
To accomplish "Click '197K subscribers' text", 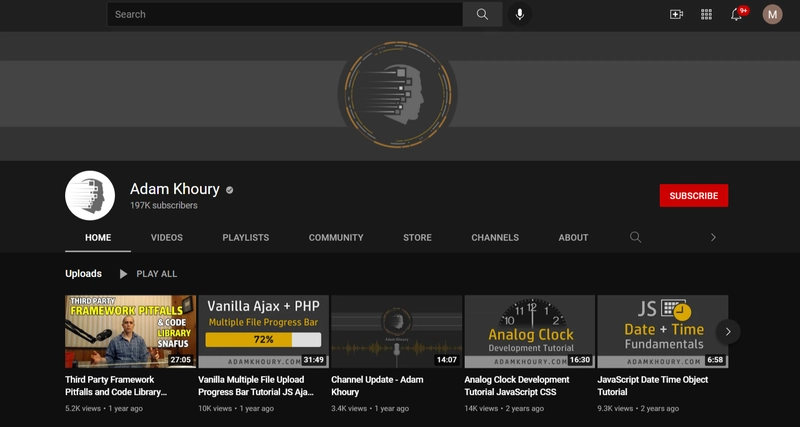I will pos(163,206).
